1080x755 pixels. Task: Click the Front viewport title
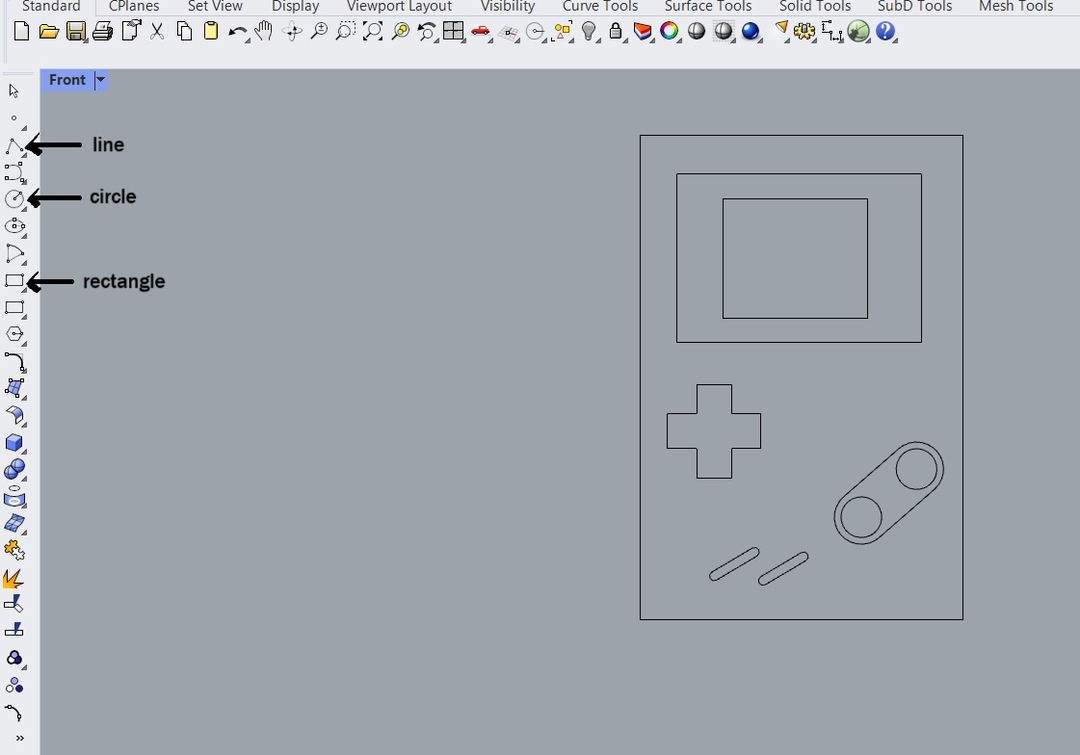67,80
